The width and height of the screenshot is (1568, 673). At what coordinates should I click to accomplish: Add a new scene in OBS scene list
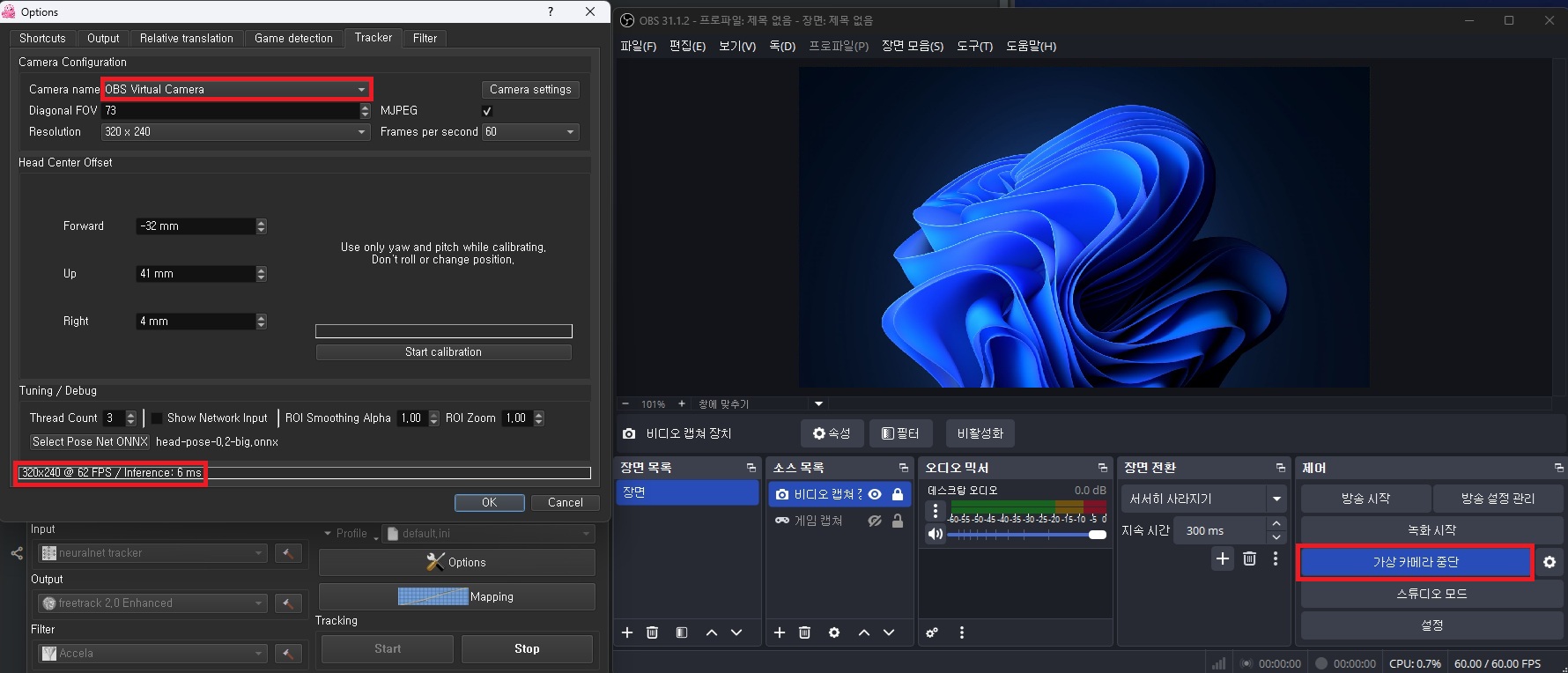click(x=627, y=632)
